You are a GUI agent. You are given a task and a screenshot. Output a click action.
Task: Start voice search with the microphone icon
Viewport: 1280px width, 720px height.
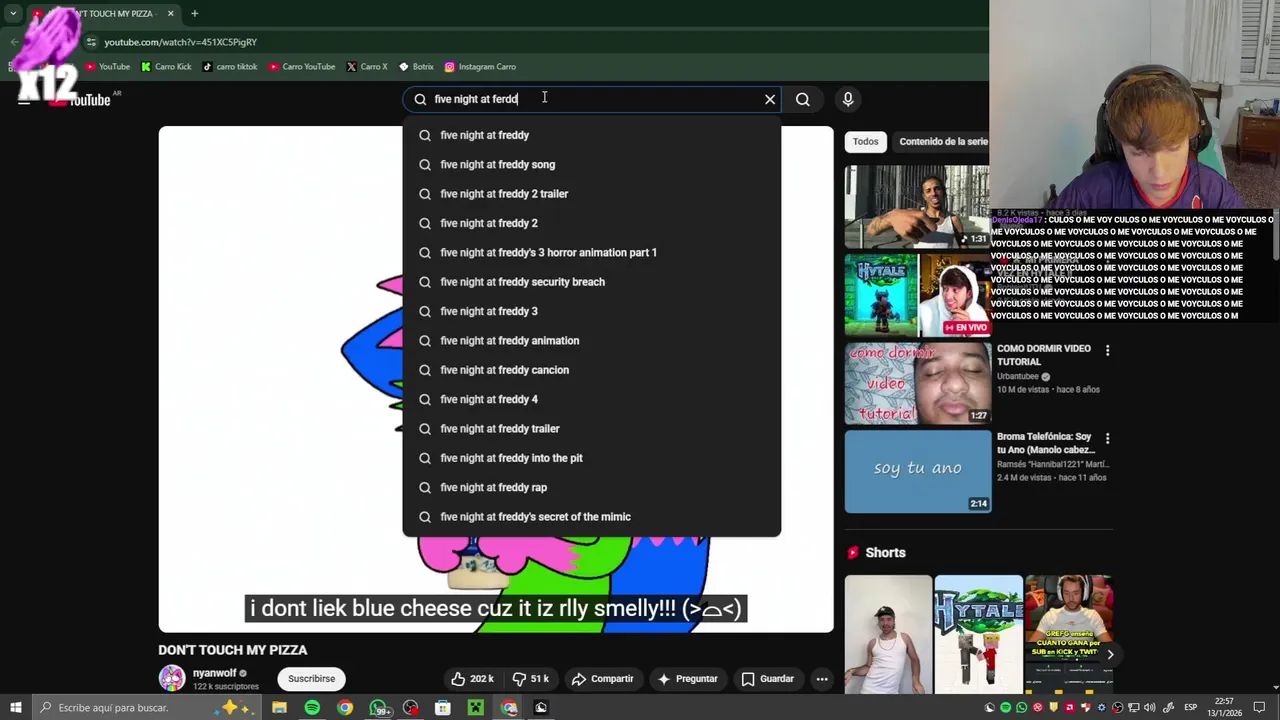point(848,99)
